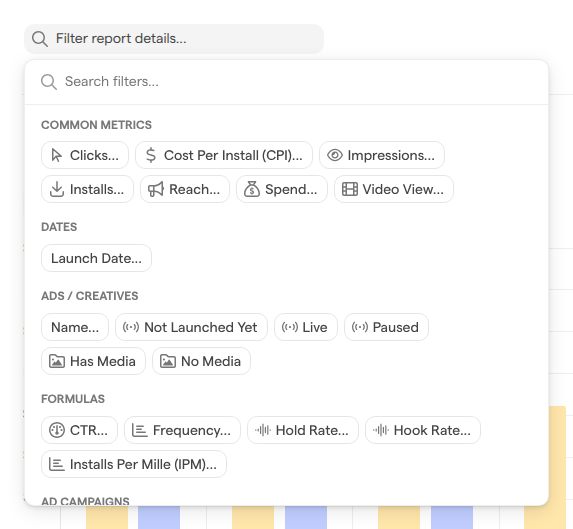Open Cost Per Install (CPI) filter
This screenshot has height=529, width=573.
224,155
